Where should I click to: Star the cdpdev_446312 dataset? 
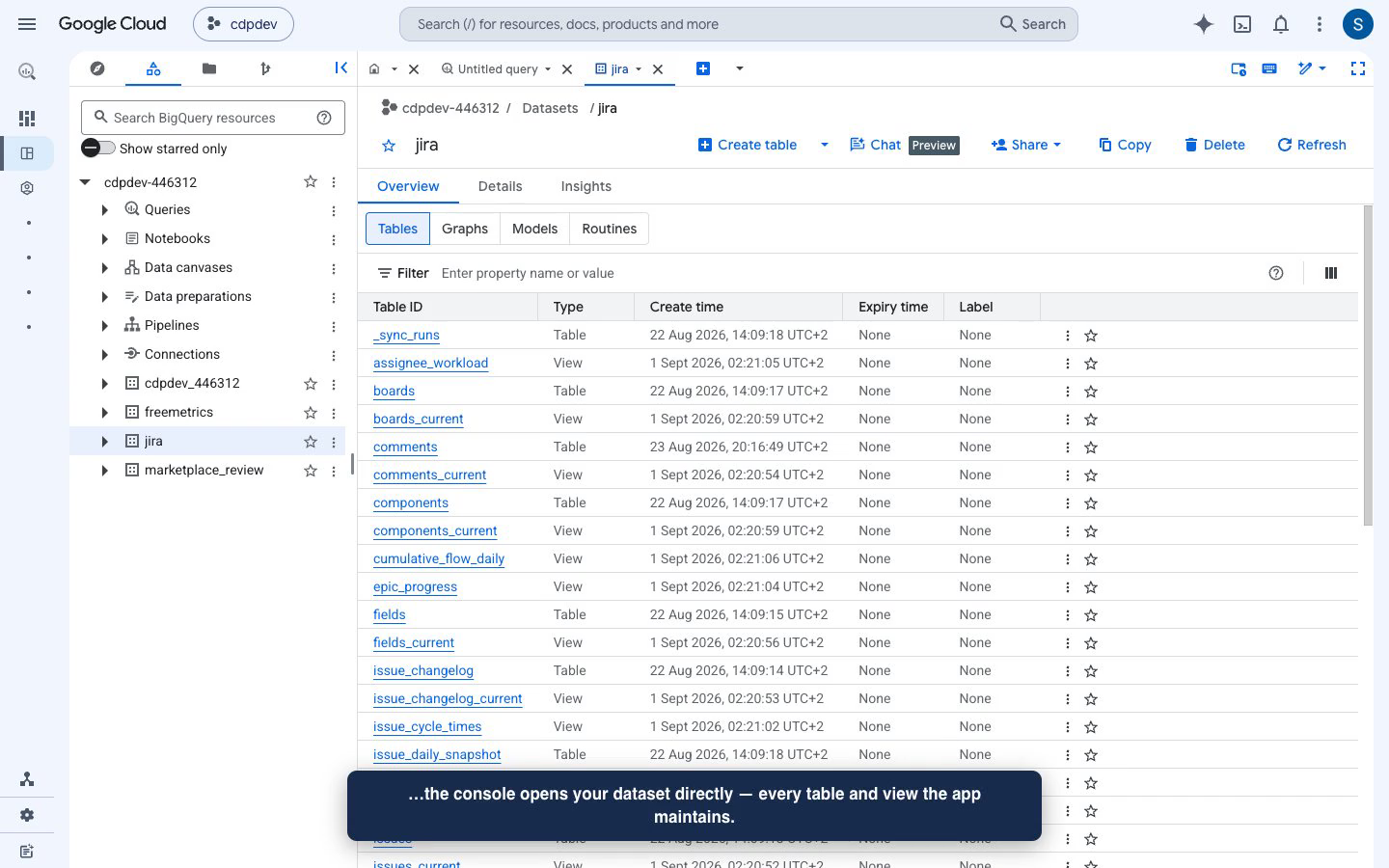click(311, 384)
